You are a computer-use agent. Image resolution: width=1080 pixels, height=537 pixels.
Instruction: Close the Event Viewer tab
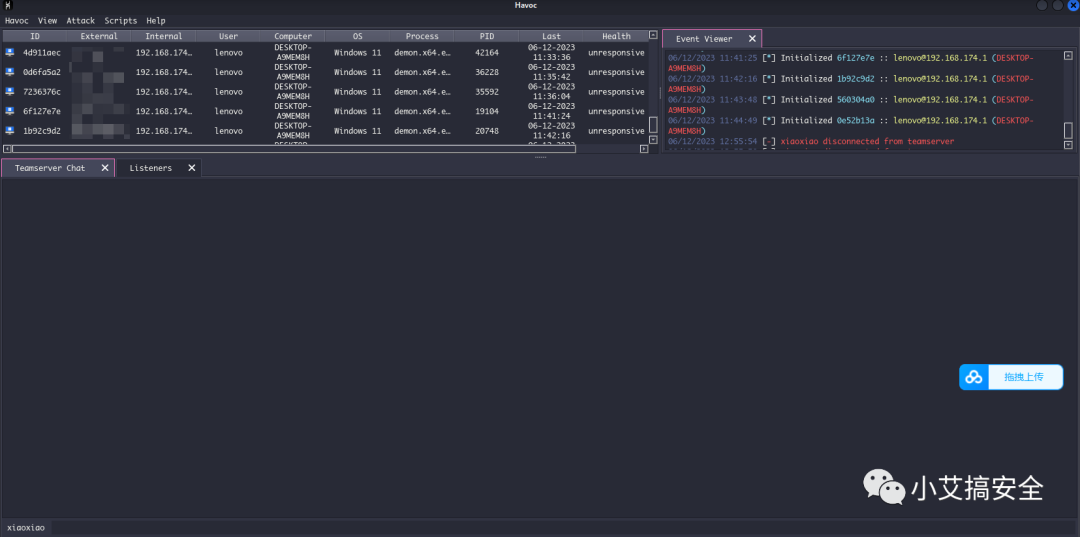[x=752, y=39]
